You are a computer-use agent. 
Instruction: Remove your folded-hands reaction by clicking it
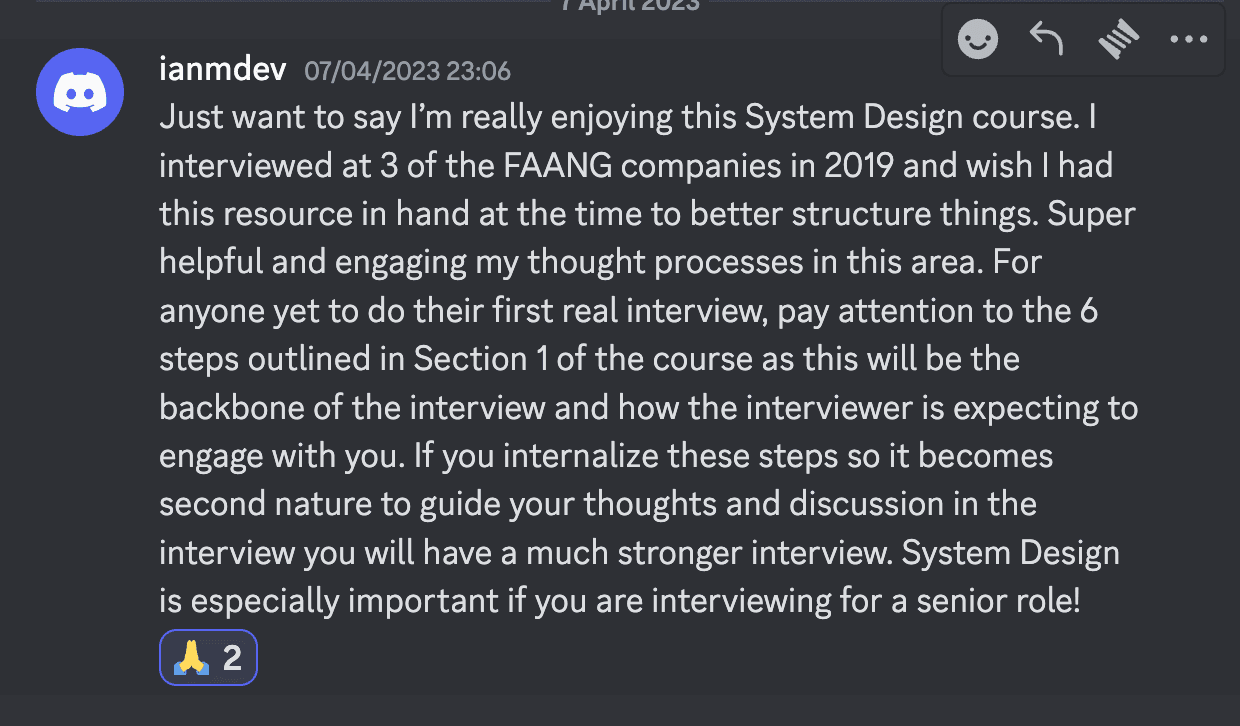tap(208, 657)
